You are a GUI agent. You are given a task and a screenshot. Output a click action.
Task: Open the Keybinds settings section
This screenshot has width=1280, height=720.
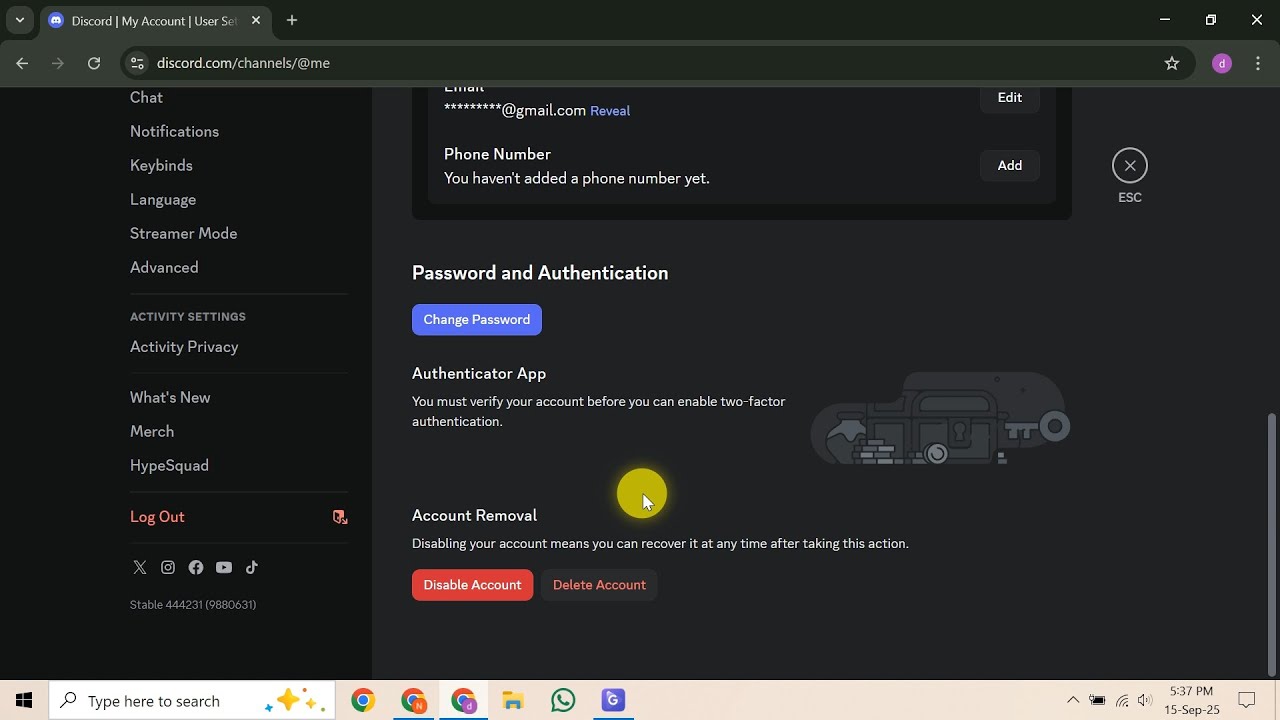pyautogui.click(x=161, y=166)
